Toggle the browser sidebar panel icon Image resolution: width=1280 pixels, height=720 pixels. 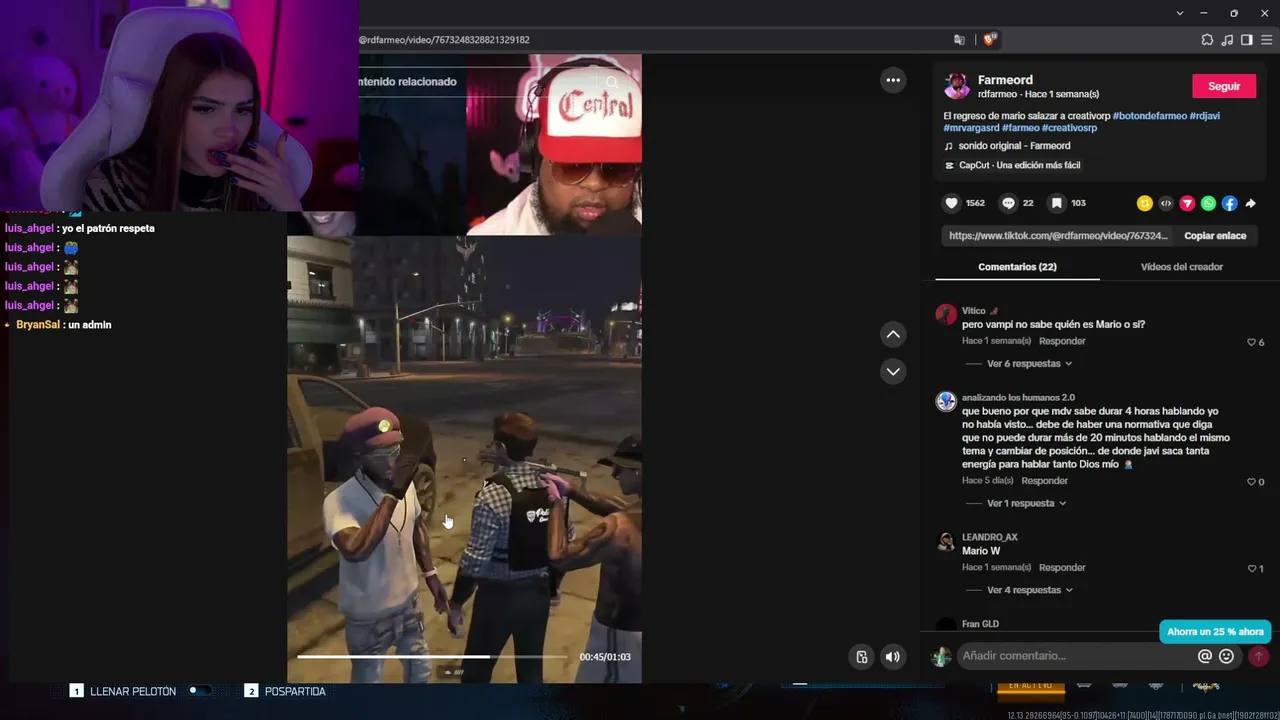[x=1247, y=40]
